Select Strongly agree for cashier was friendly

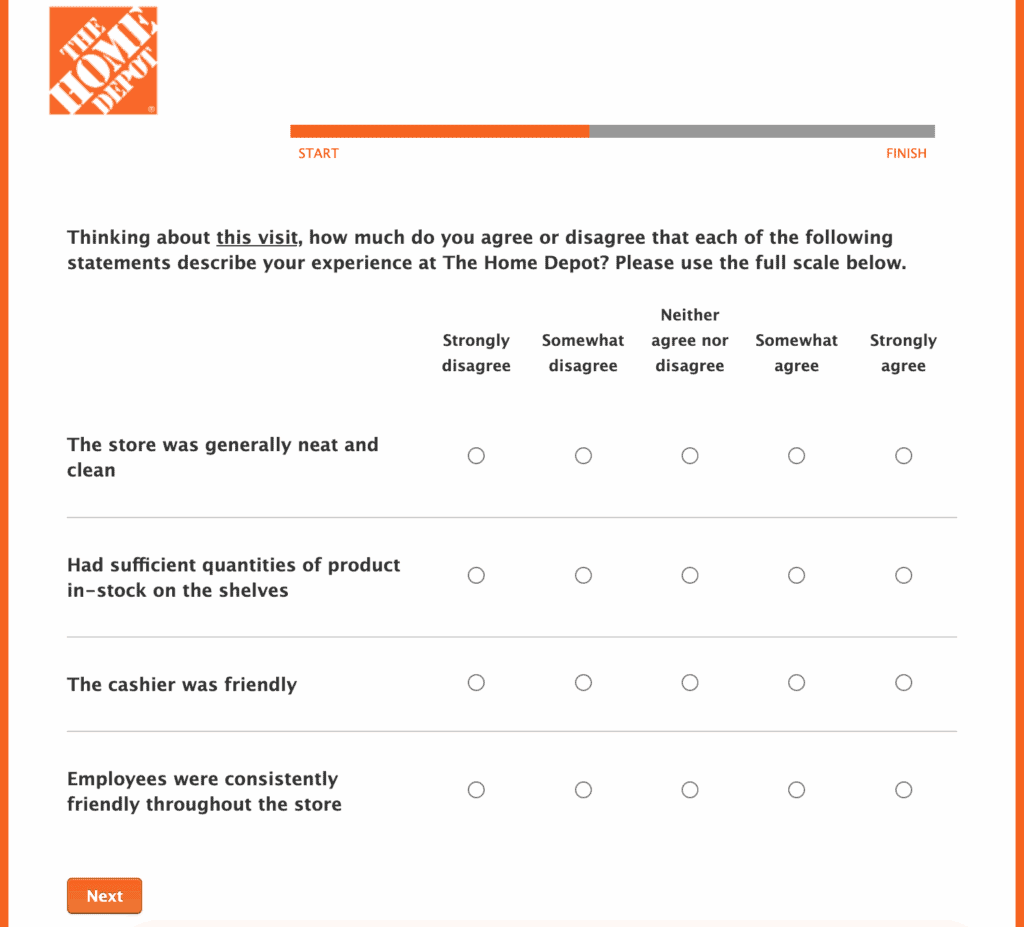(903, 683)
